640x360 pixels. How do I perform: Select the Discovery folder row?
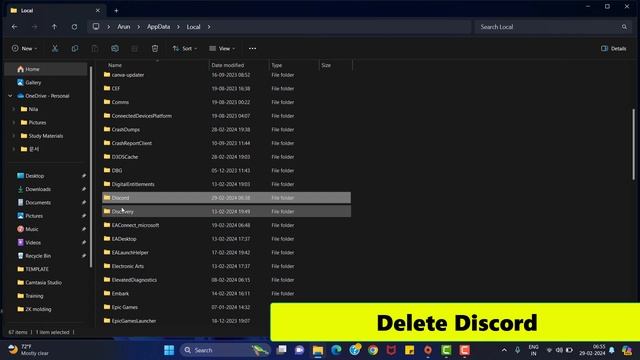(x=226, y=211)
